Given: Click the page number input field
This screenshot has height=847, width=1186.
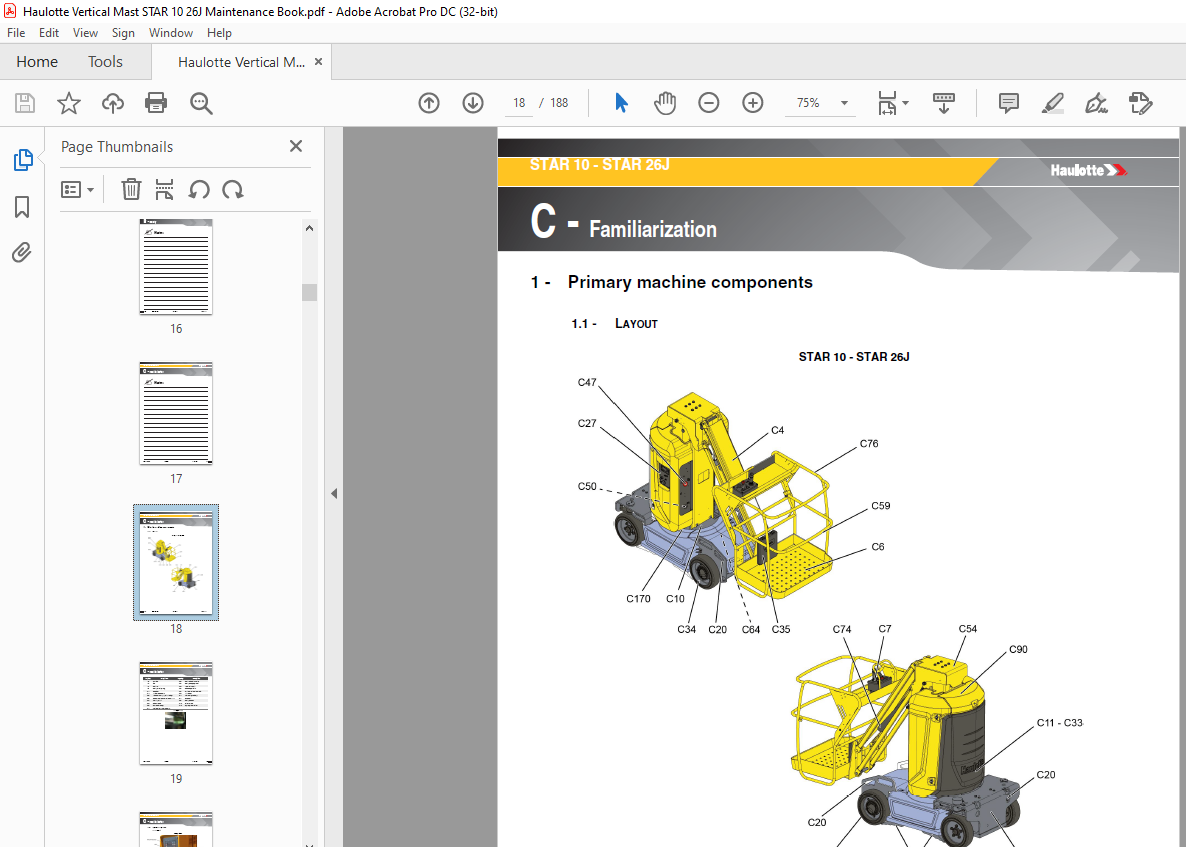Looking at the screenshot, I should (x=519, y=103).
